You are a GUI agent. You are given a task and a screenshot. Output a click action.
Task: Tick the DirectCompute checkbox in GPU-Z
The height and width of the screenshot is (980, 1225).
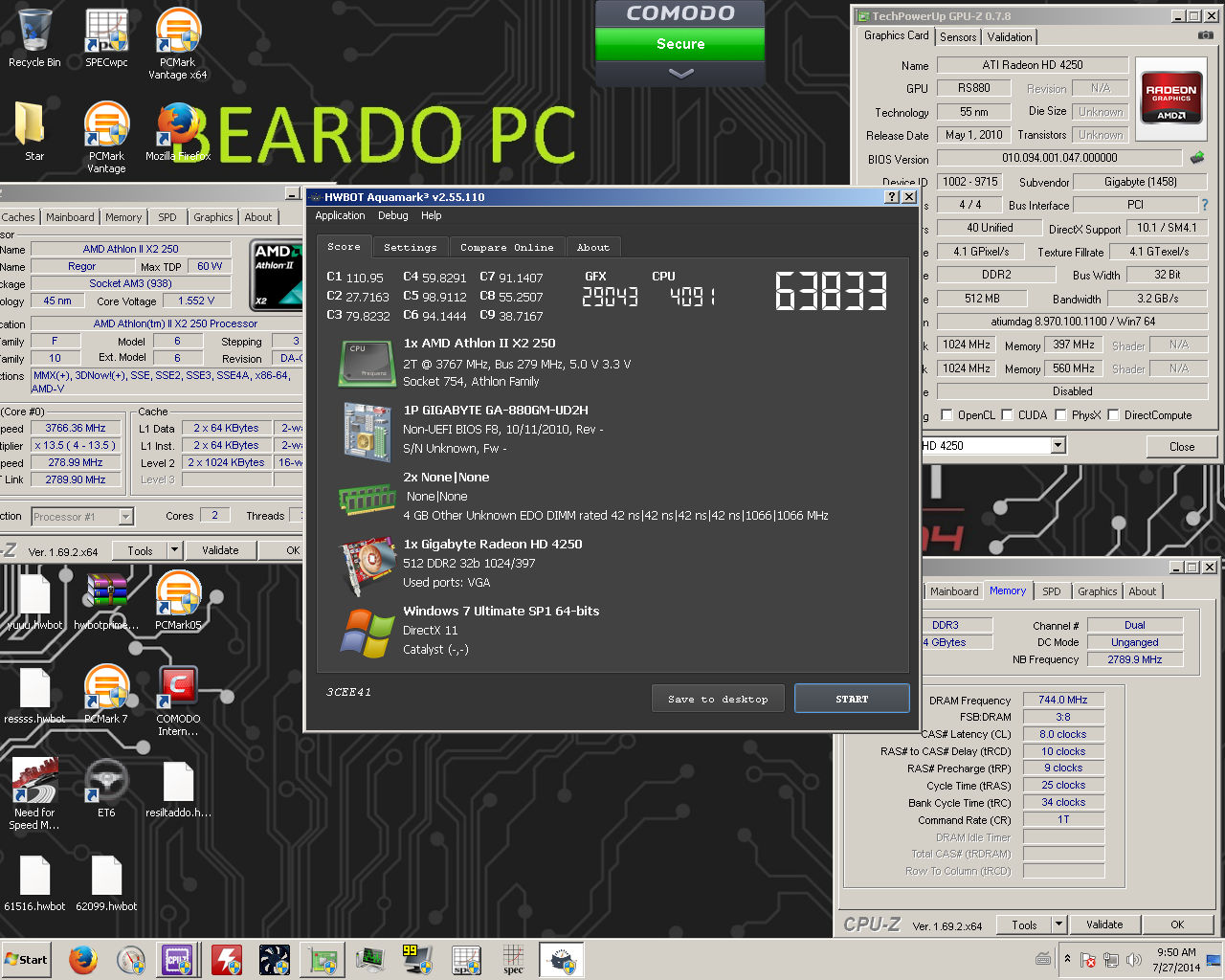click(1113, 415)
